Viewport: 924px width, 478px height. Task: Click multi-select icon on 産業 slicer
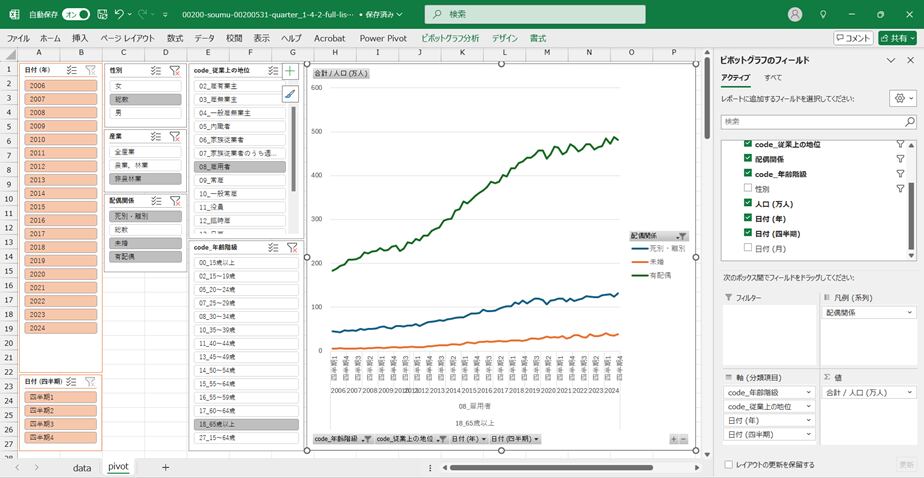pos(156,136)
